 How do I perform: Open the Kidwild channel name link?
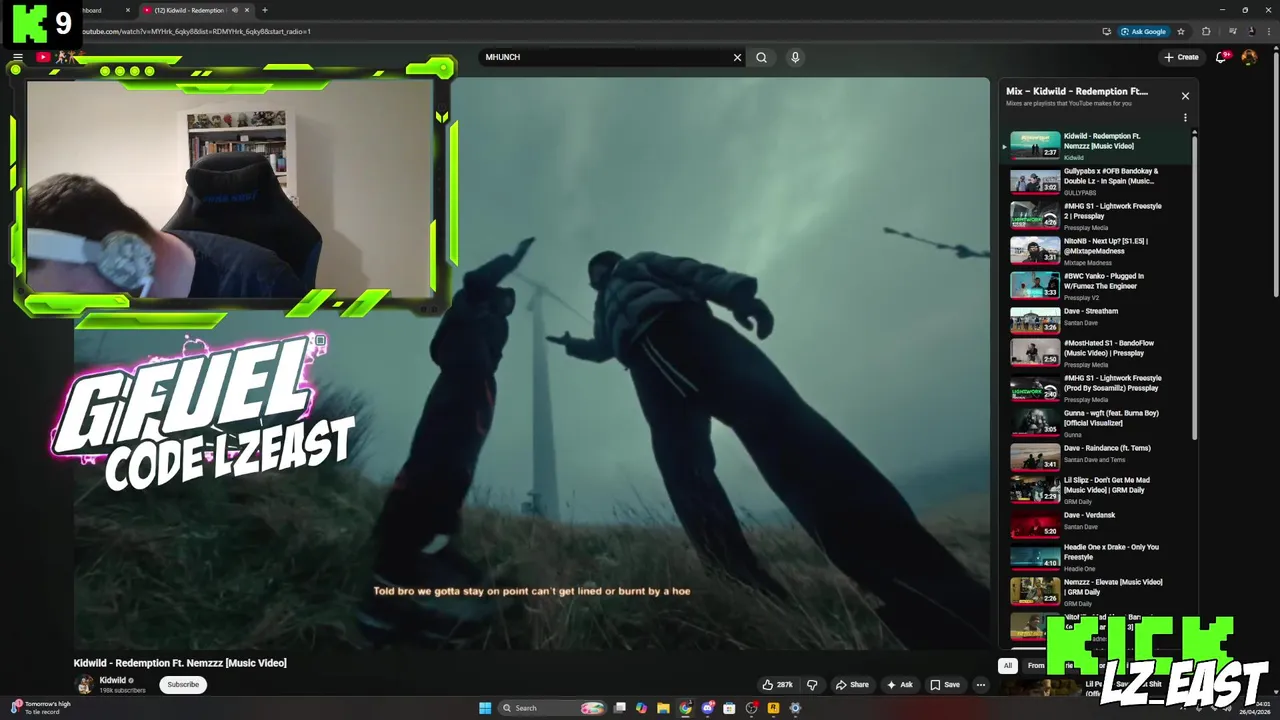[x=112, y=680]
